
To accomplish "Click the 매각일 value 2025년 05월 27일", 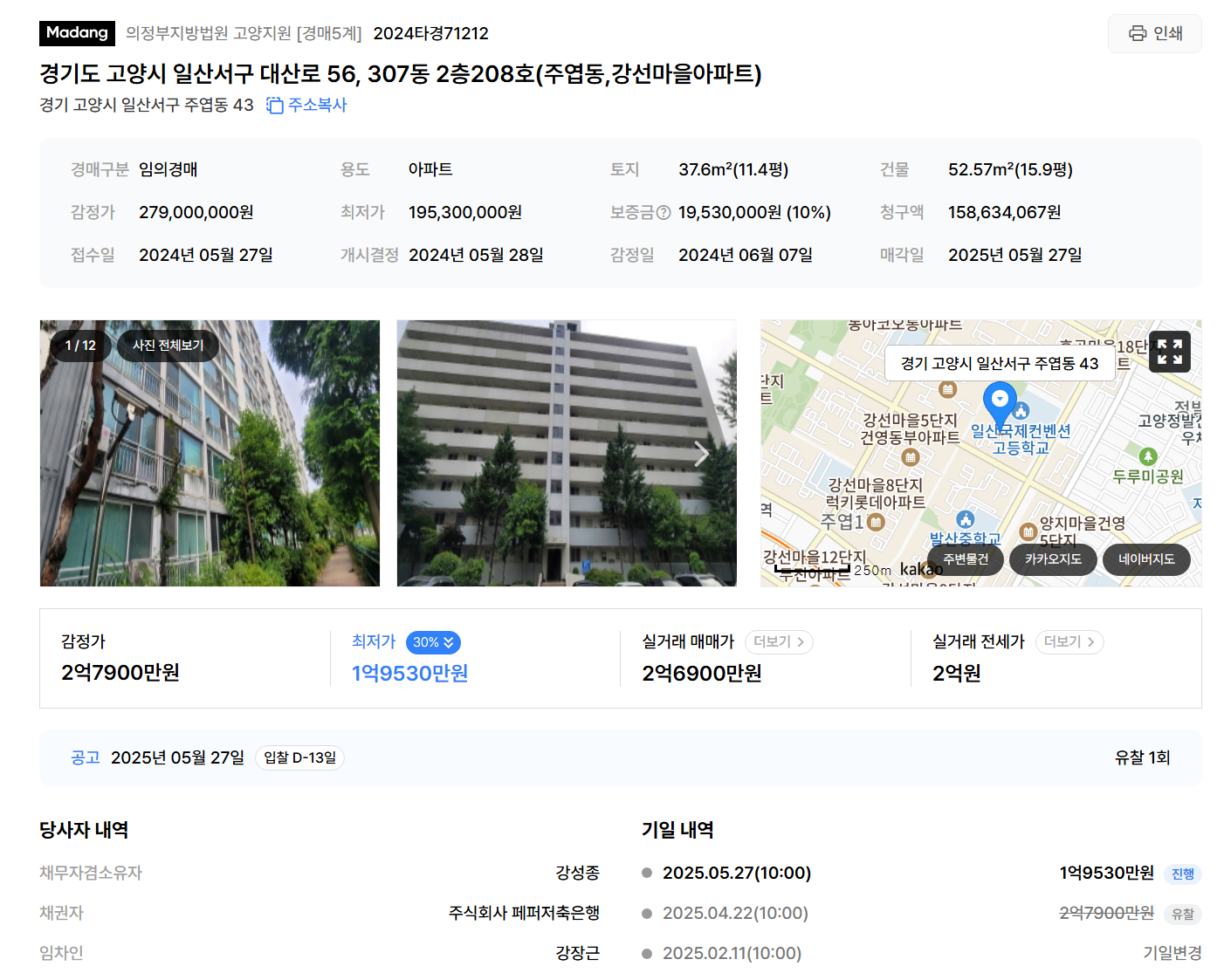I will (1015, 255).
